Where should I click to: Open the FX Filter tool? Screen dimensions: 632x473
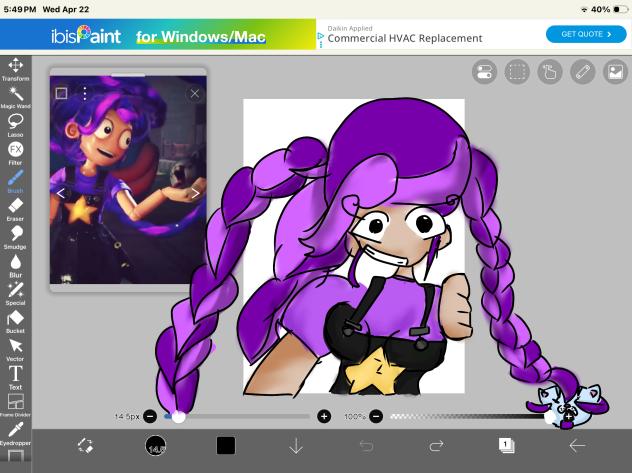[15, 154]
